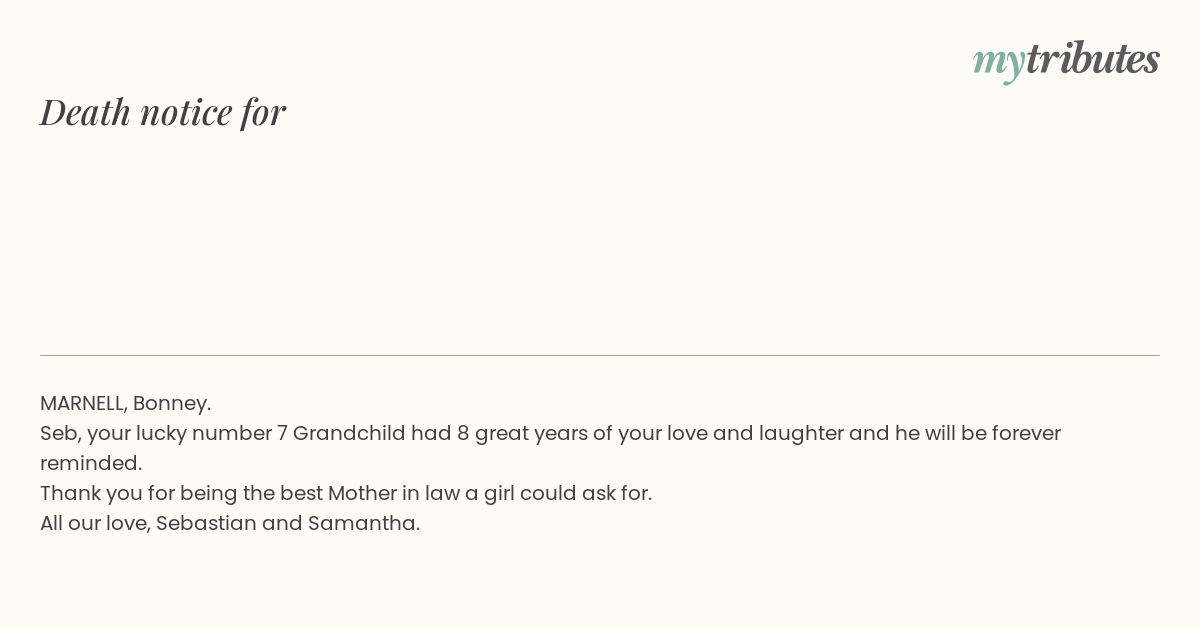The height and width of the screenshot is (630, 1200).
Task: Click the "Death notice for" heading
Action: [163, 112]
